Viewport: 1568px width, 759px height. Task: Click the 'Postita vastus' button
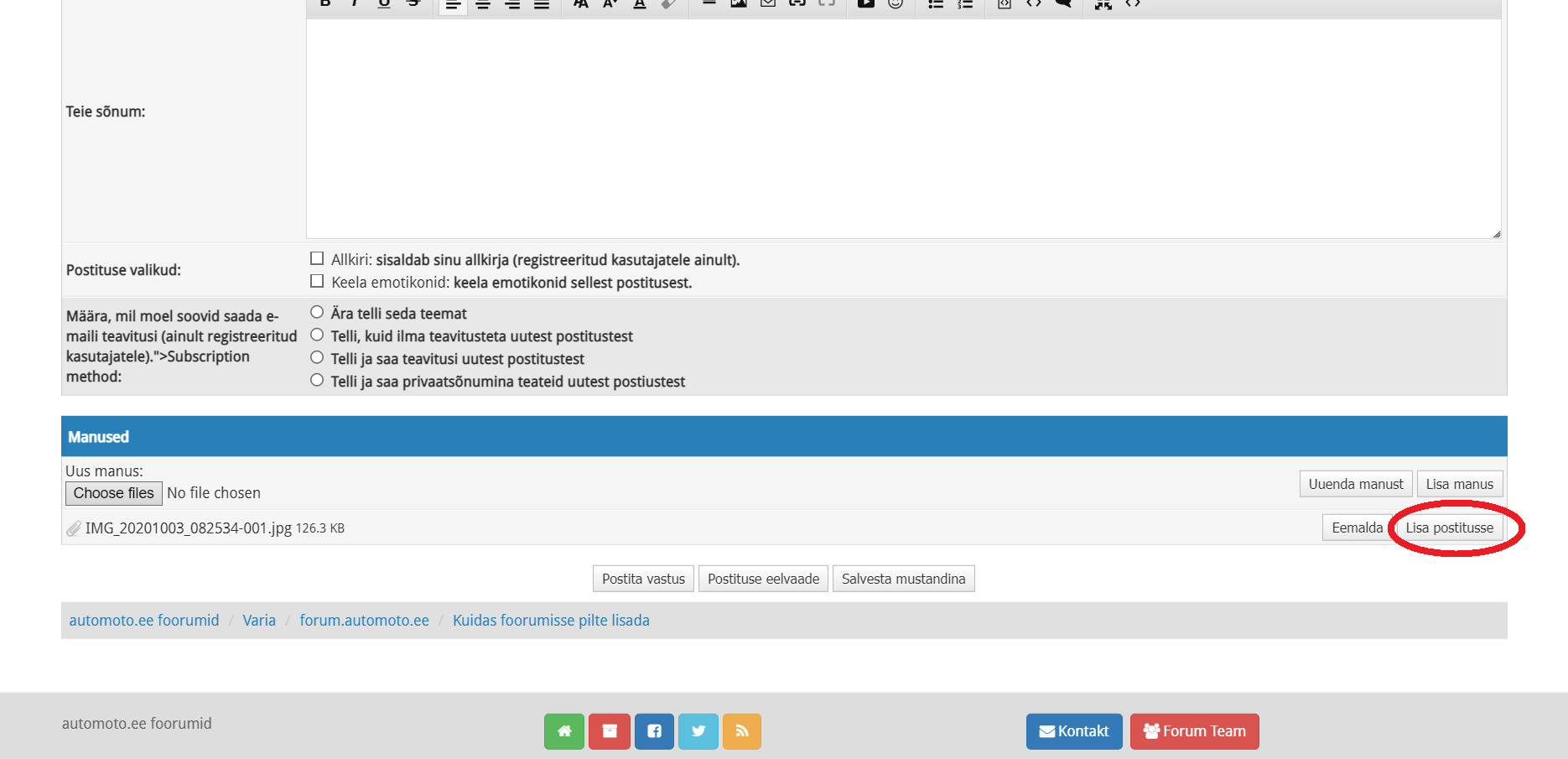[643, 579]
